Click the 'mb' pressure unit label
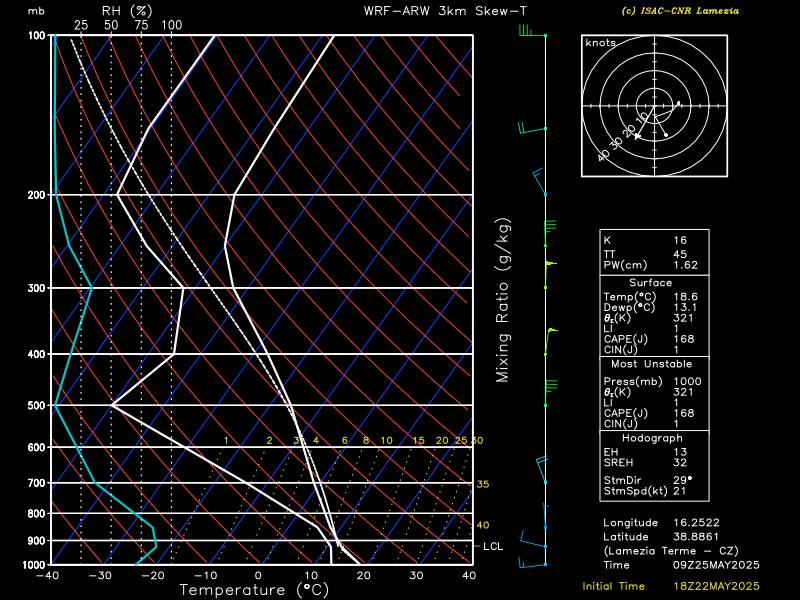The height and width of the screenshot is (600, 800). point(36,11)
